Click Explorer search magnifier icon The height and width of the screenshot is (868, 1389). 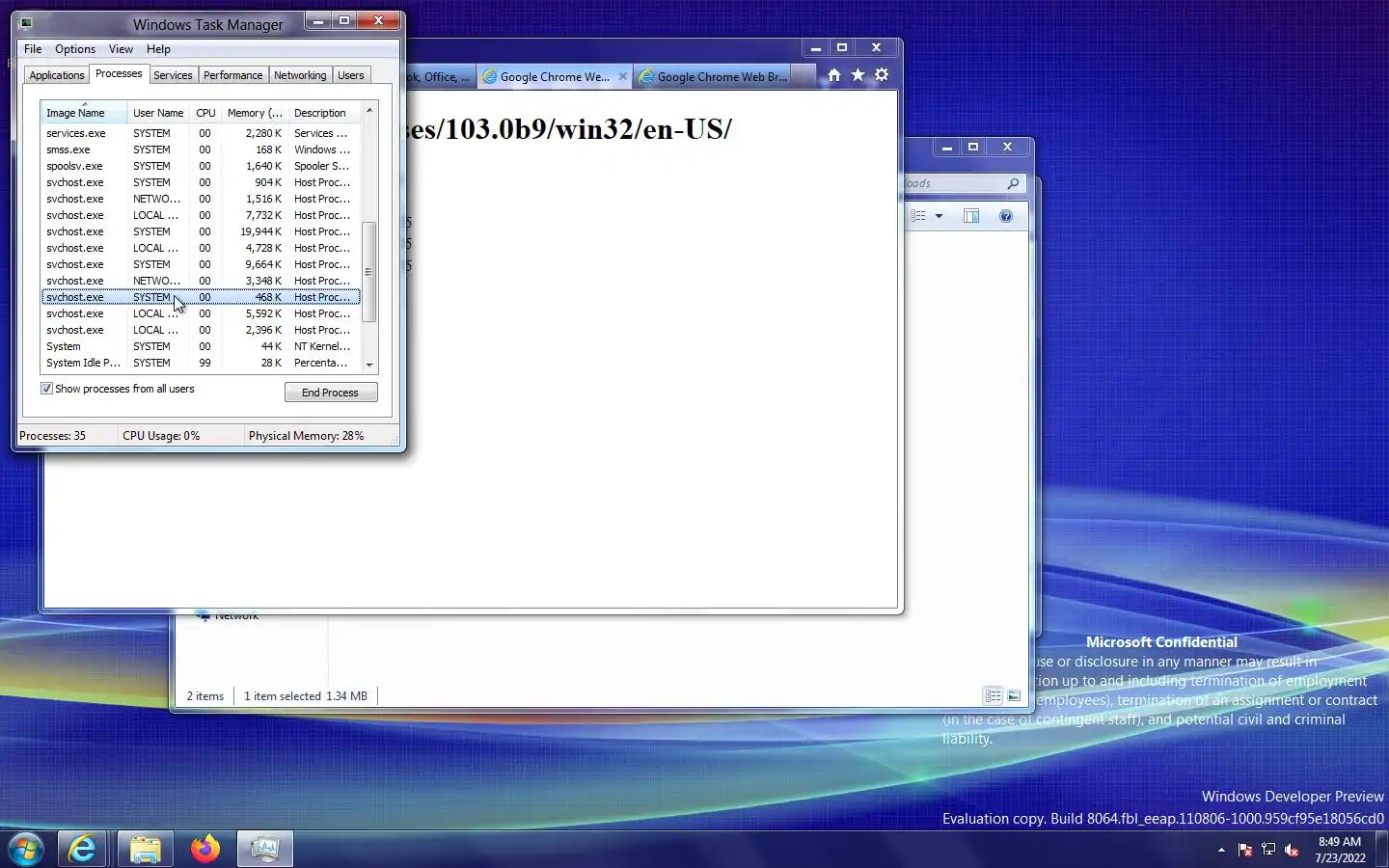tap(1013, 183)
